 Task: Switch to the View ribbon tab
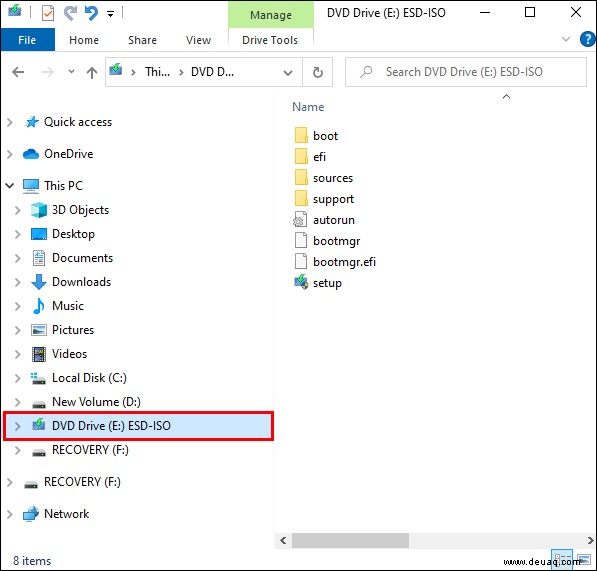[x=198, y=40]
